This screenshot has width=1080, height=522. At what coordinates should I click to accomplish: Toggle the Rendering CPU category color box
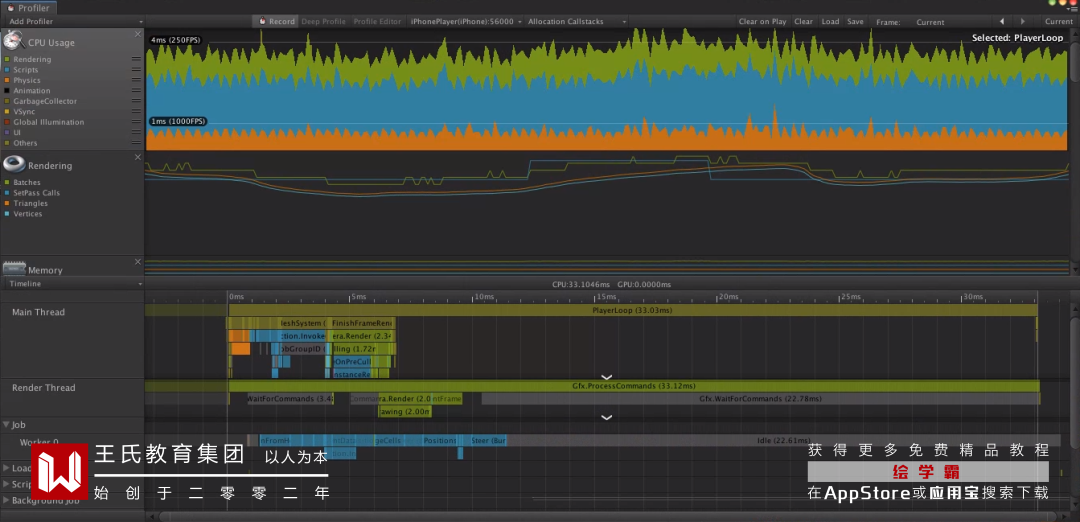[7, 59]
